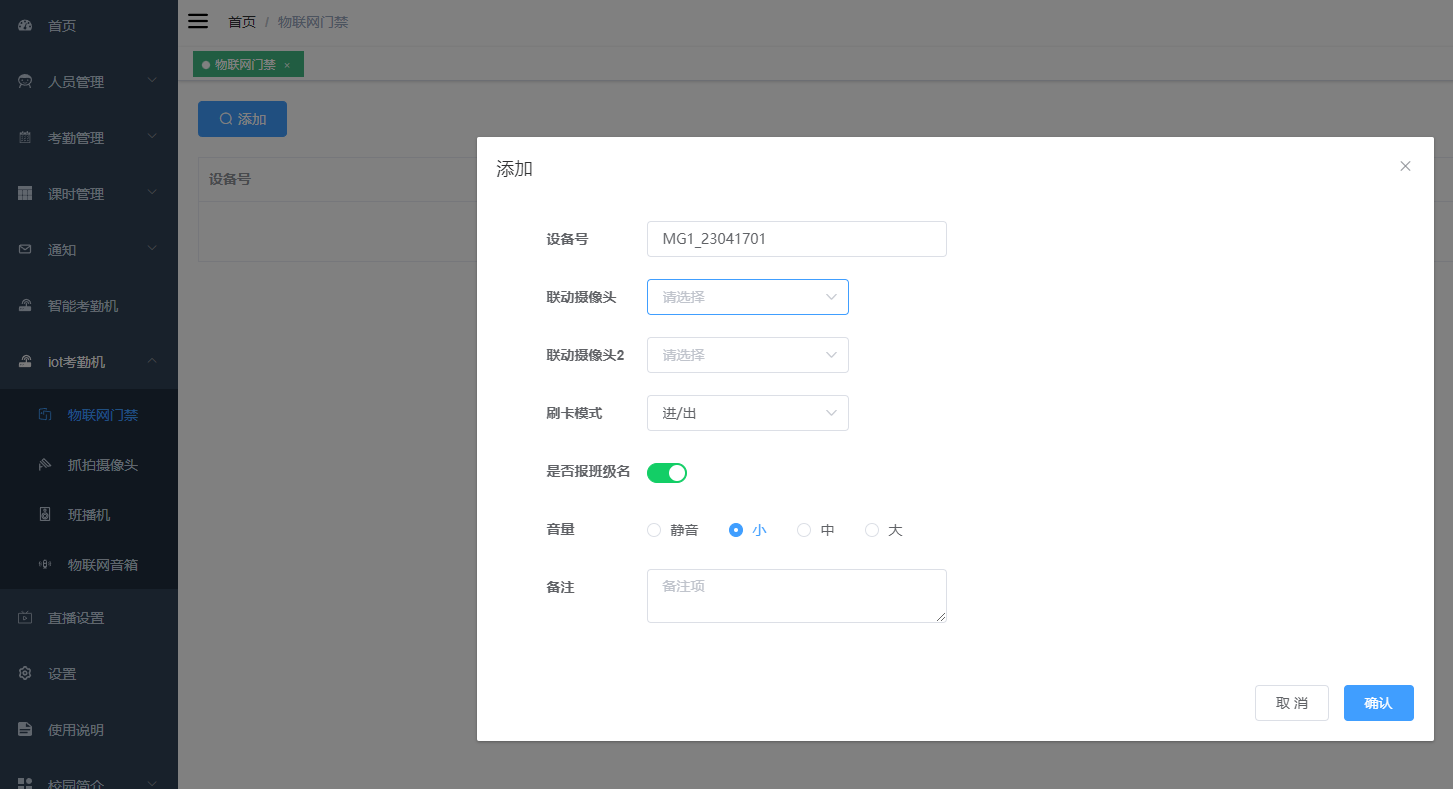Open 人员管理 via its people icon
Viewport: 1453px width, 789px height.
pyautogui.click(x=24, y=81)
